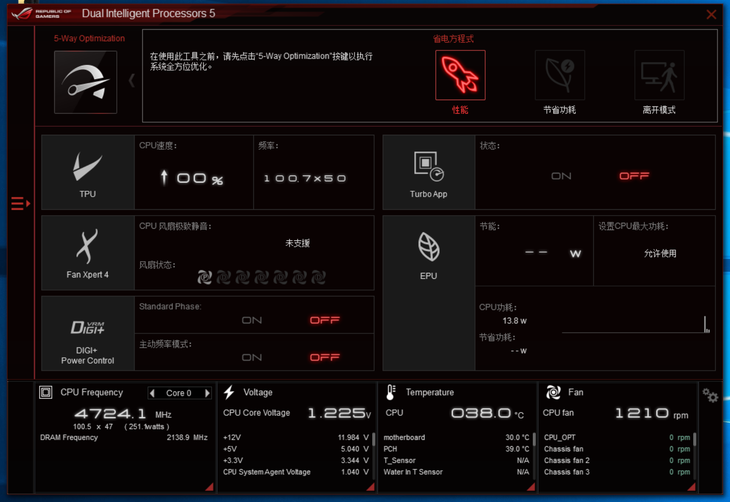This screenshot has height=502, width=730.
Task: Close the Dual Intelligent Processors 5 window
Action: click(x=711, y=14)
